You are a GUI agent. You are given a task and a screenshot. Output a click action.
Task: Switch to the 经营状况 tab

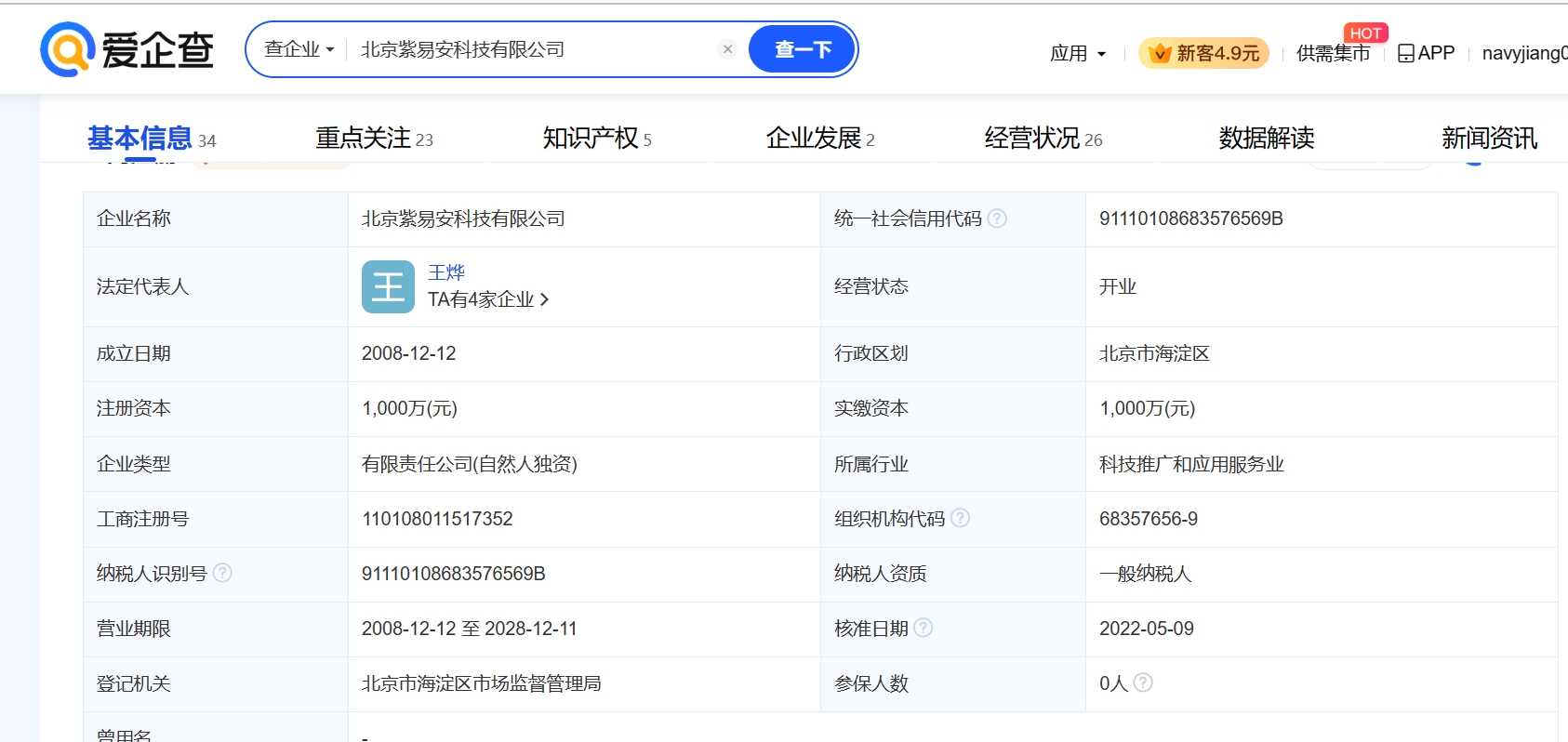tap(1043, 139)
